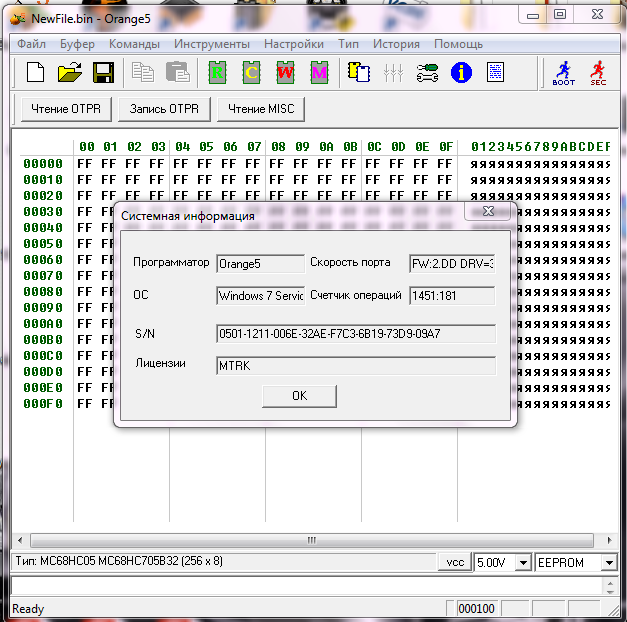627x622 pixels.
Task: Click the green R read chip icon
Action: 217,73
